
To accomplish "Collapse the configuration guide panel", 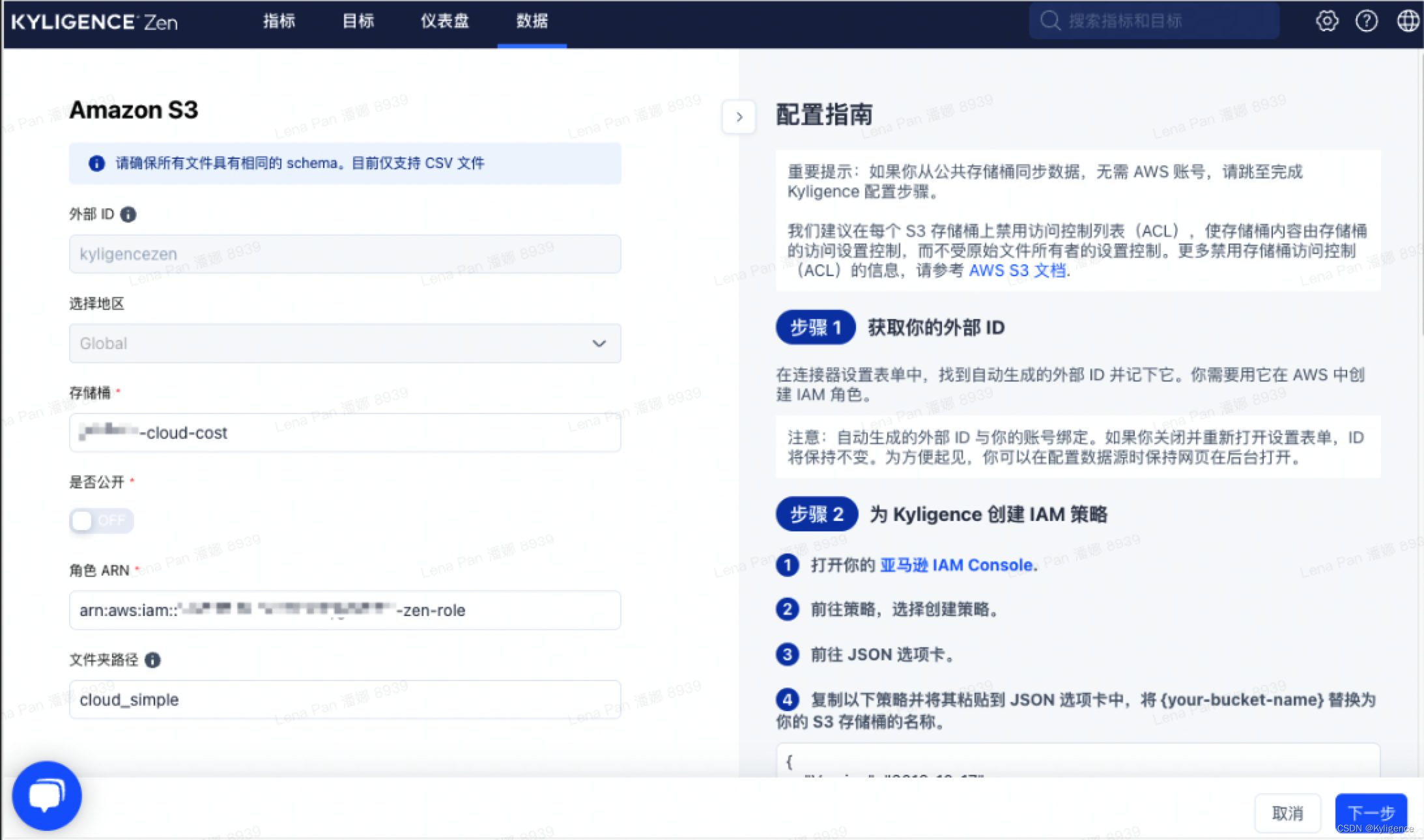I will [x=739, y=117].
